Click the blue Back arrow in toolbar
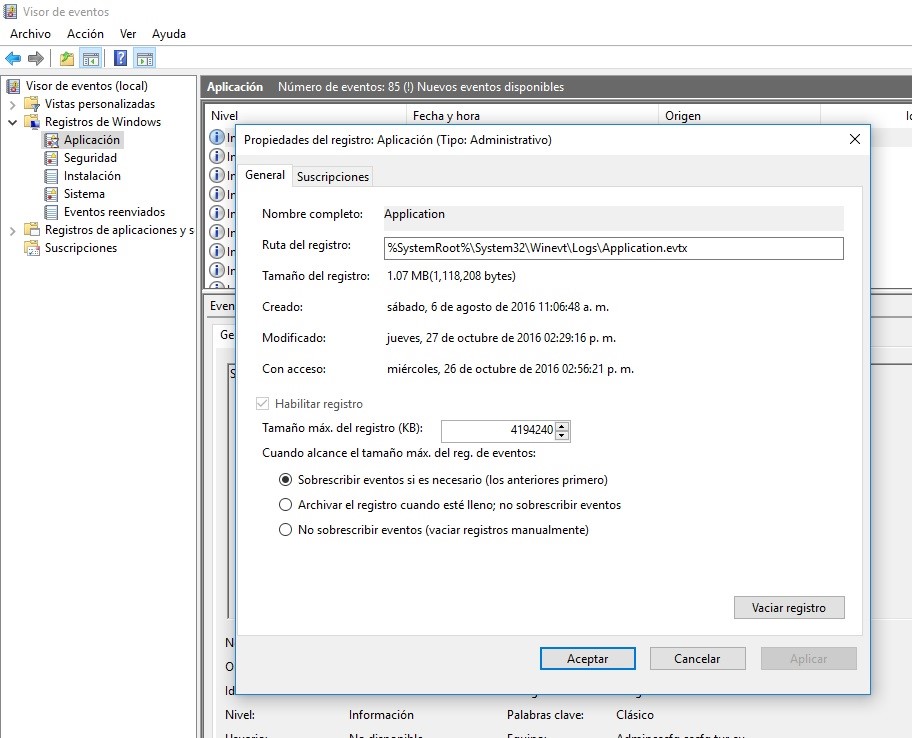Screen dimensions: 912x738 [x=13, y=58]
